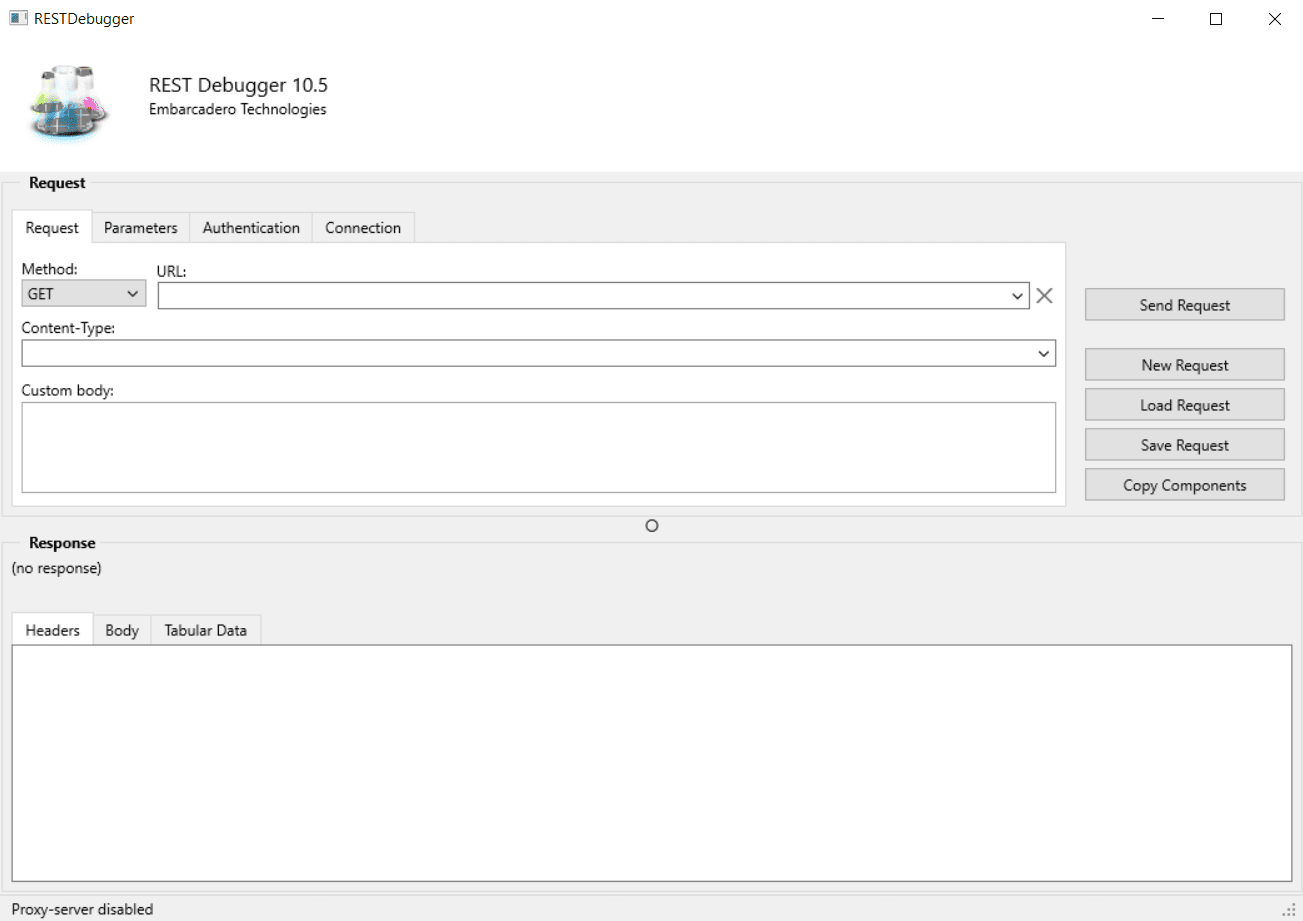This screenshot has width=1303, height=921.
Task: Show the response Headers tab
Action: point(53,630)
